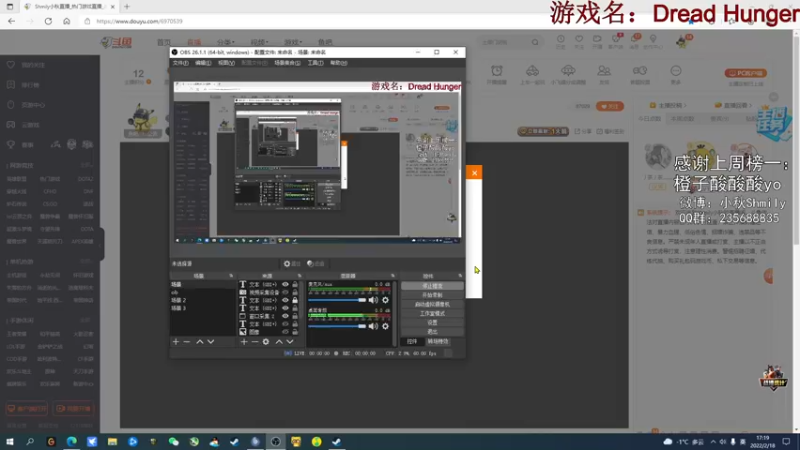Image resolution: width=800 pixels, height=450 pixels.
Task: Open microphone/Aux audio settings gear
Action: (x=386, y=300)
